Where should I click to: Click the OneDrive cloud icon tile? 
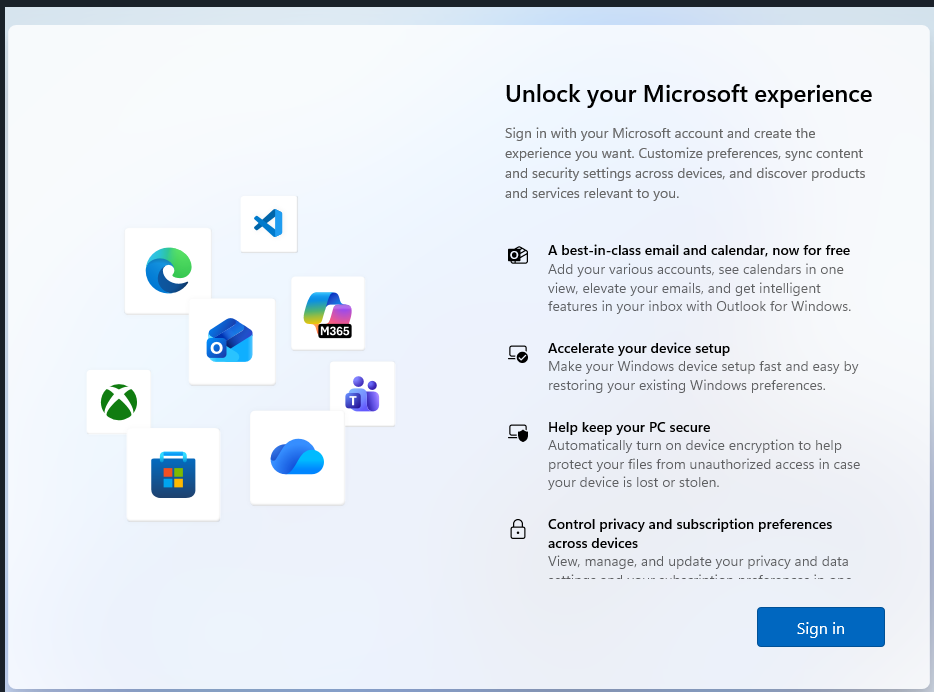[297, 457]
